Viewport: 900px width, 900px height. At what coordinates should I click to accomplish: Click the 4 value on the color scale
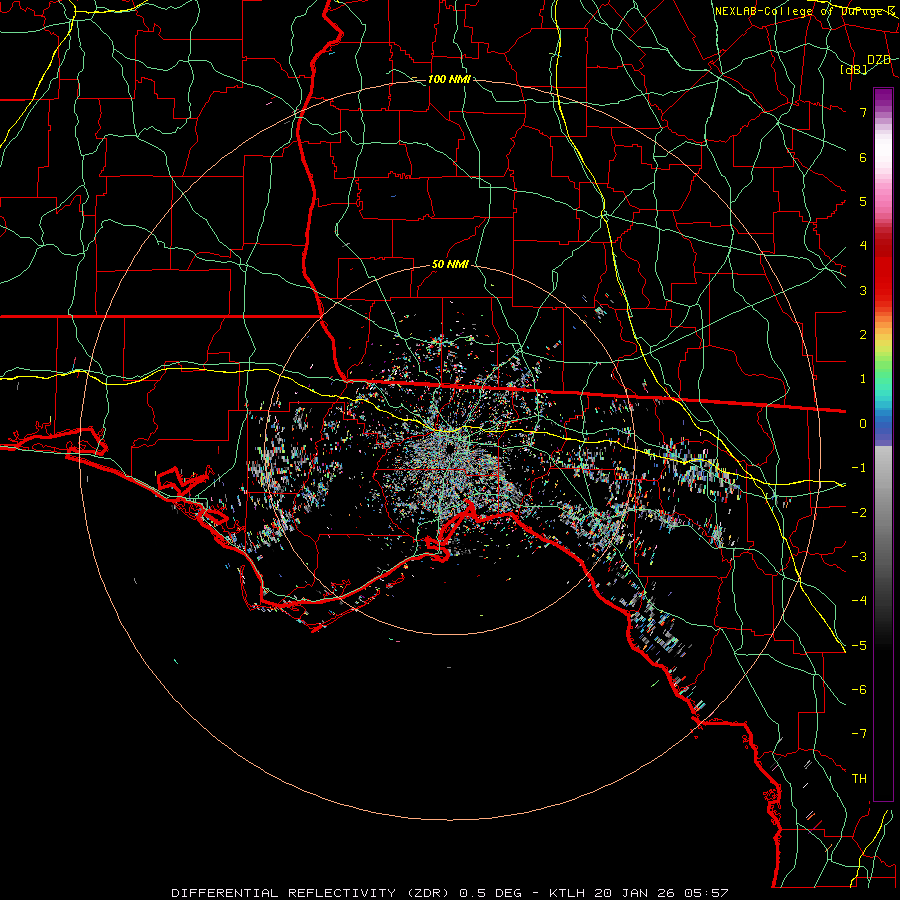[863, 246]
